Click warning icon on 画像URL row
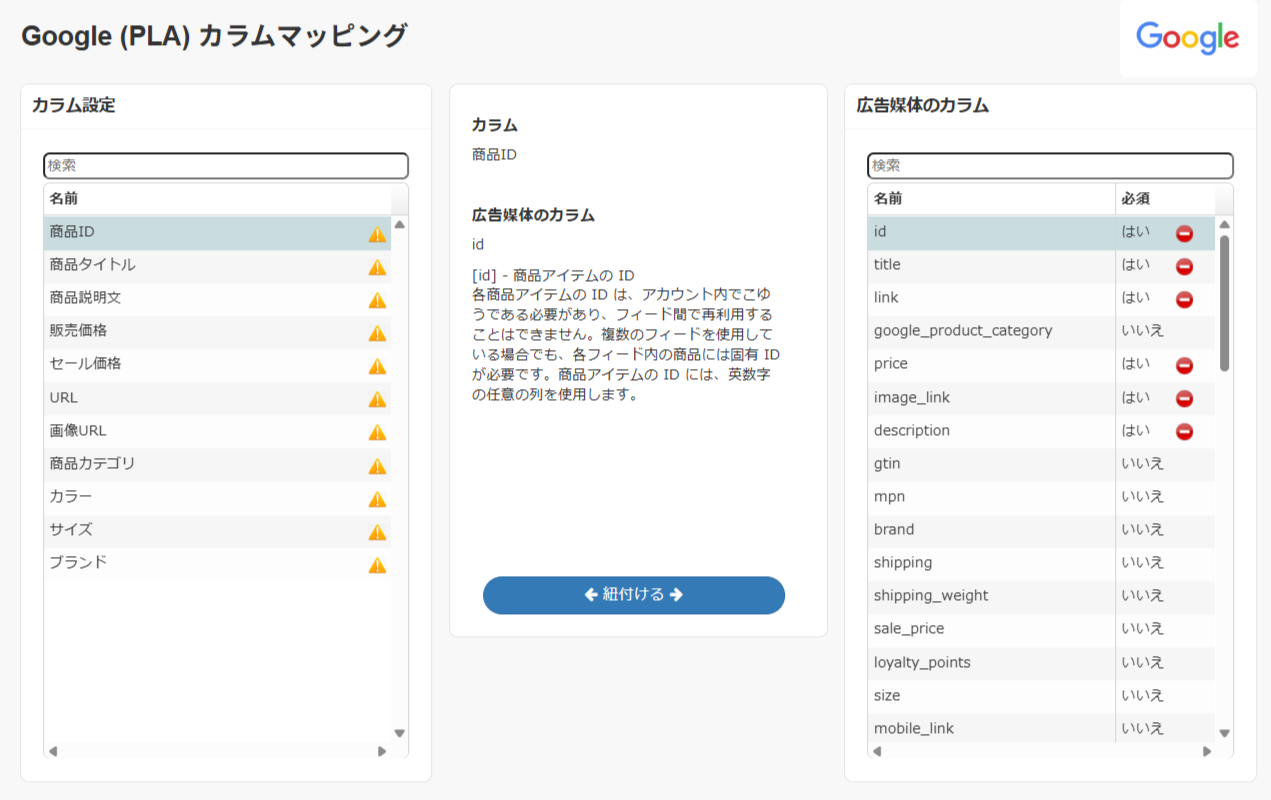The height and width of the screenshot is (800, 1271). [x=377, y=432]
